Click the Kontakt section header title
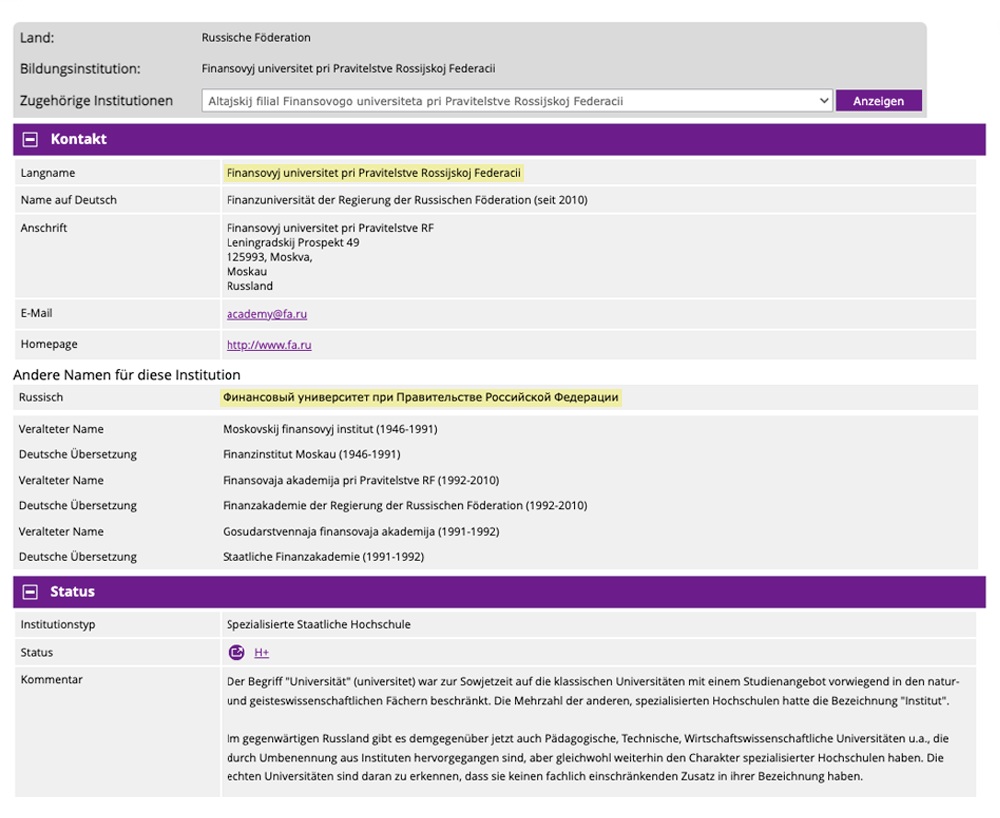1000x818 pixels. point(78,139)
